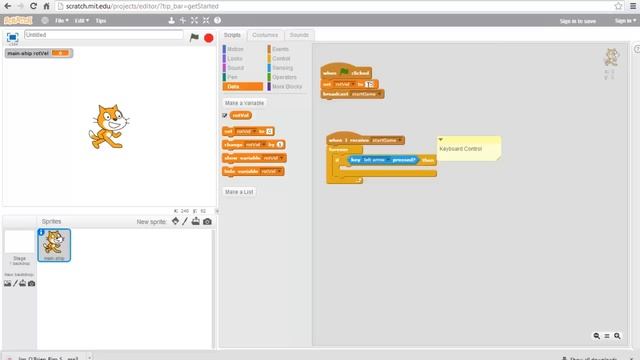640x360 pixels.
Task: Select the Grow sprite tool
Action: point(194,20)
